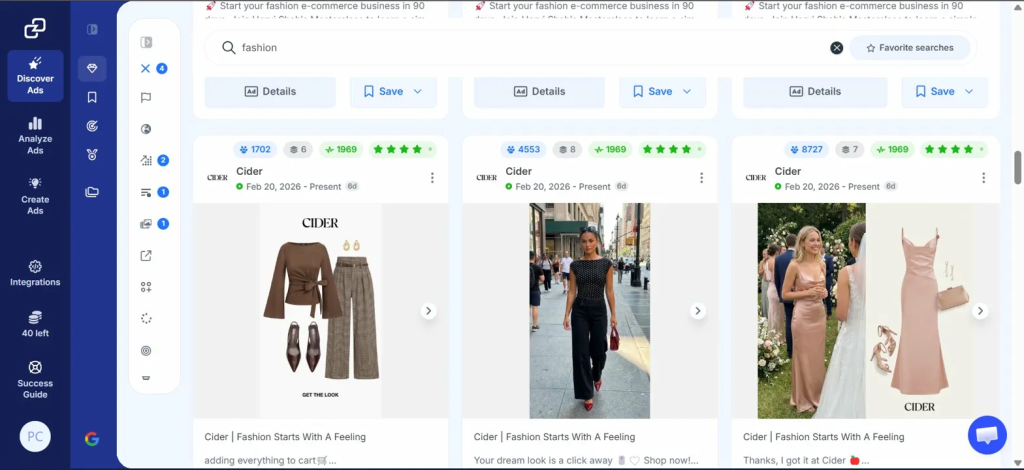Open the concentric target filter icon
1024x470 pixels.
146,351
